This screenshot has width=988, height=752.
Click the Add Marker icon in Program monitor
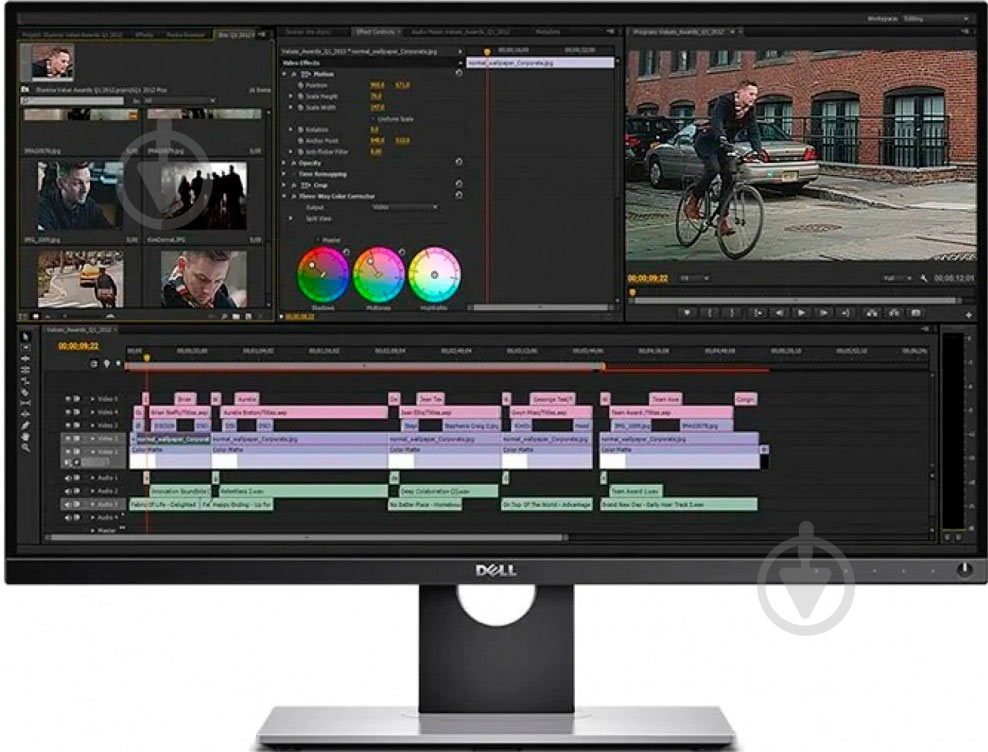coord(688,312)
